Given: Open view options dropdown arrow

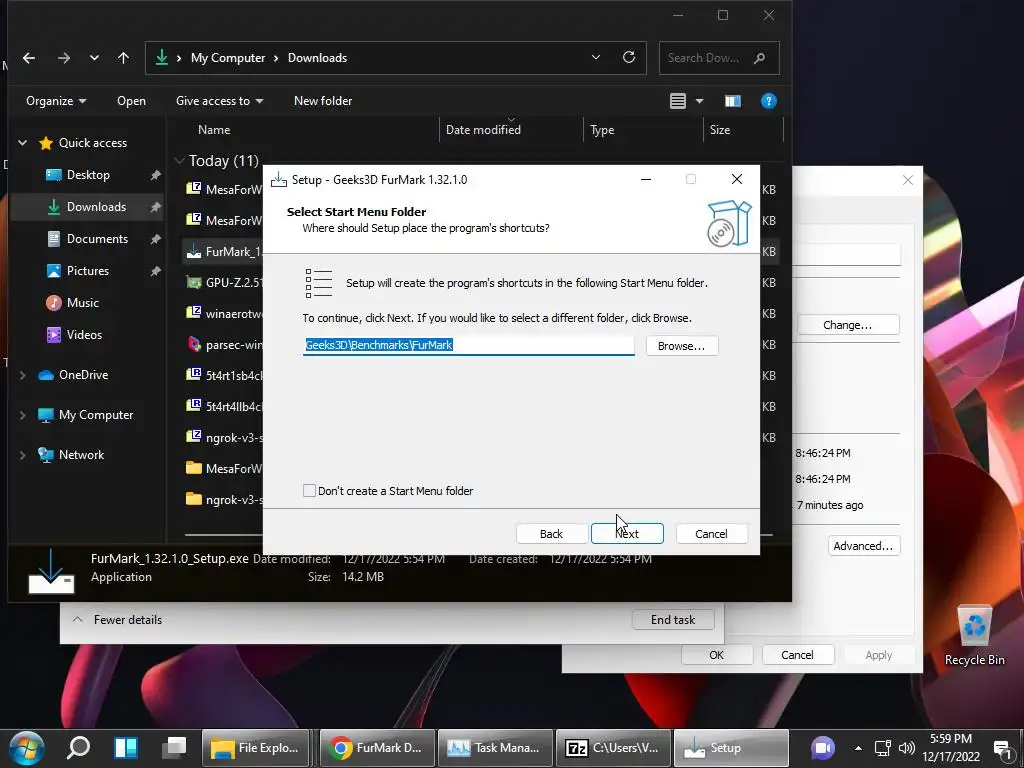Looking at the screenshot, I should (699, 101).
